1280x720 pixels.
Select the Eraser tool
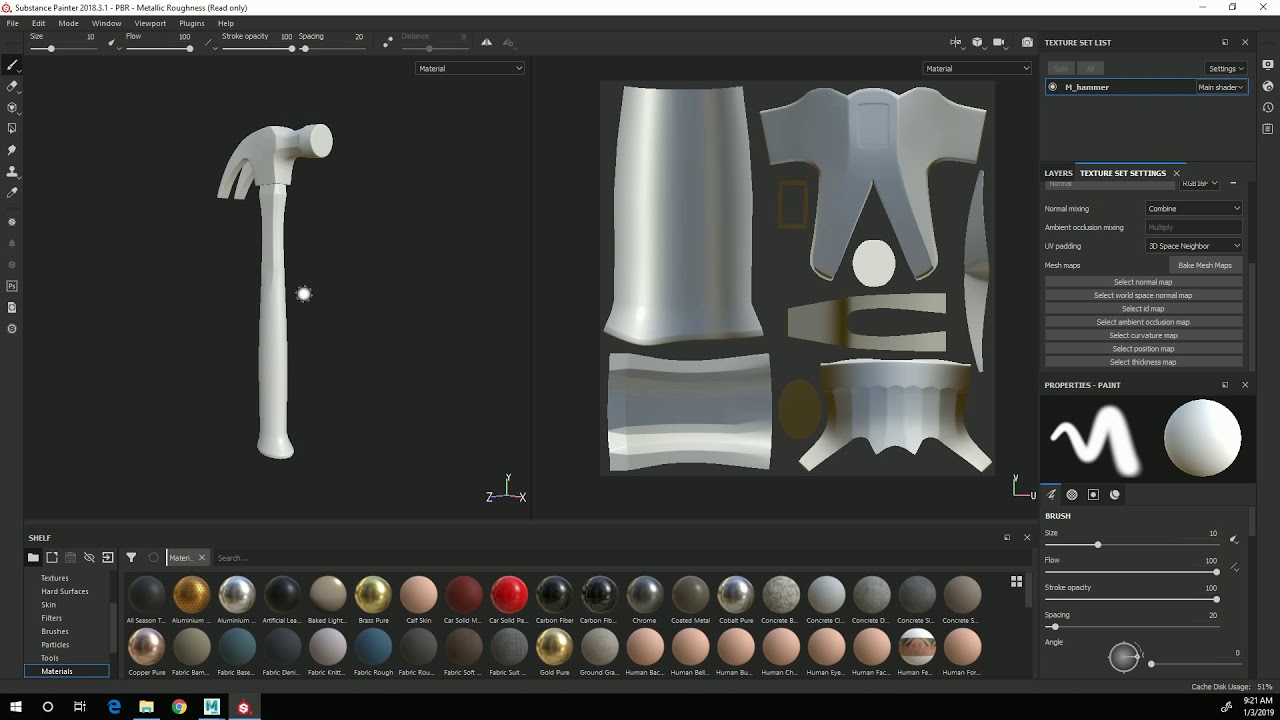[x=12, y=86]
